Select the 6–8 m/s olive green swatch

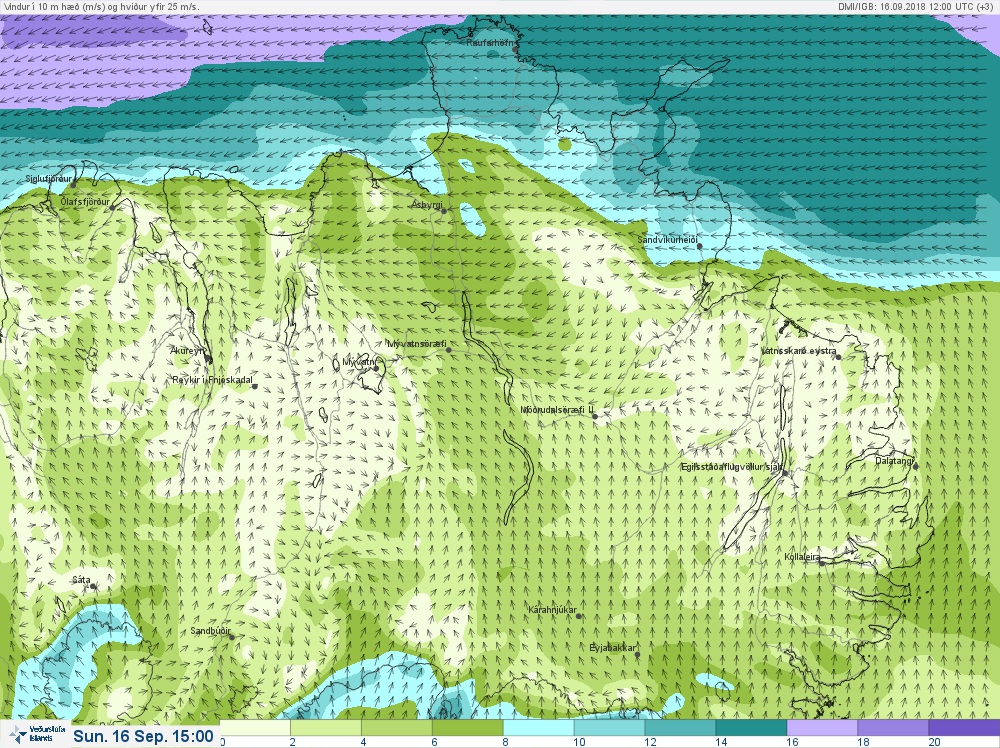point(467,728)
